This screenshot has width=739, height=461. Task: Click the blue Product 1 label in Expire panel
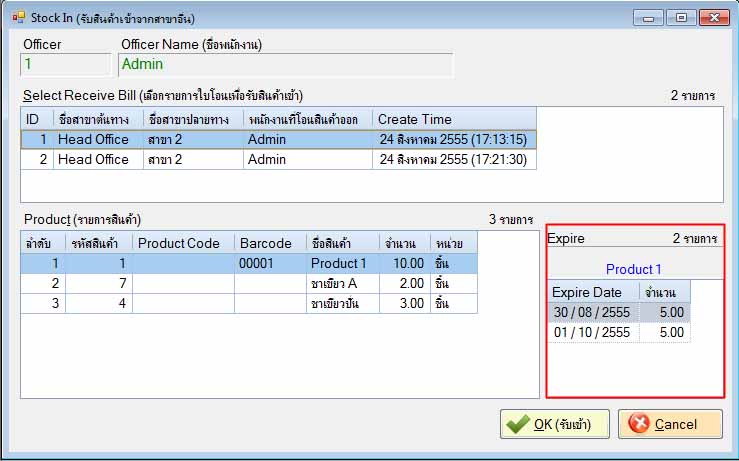point(633,269)
